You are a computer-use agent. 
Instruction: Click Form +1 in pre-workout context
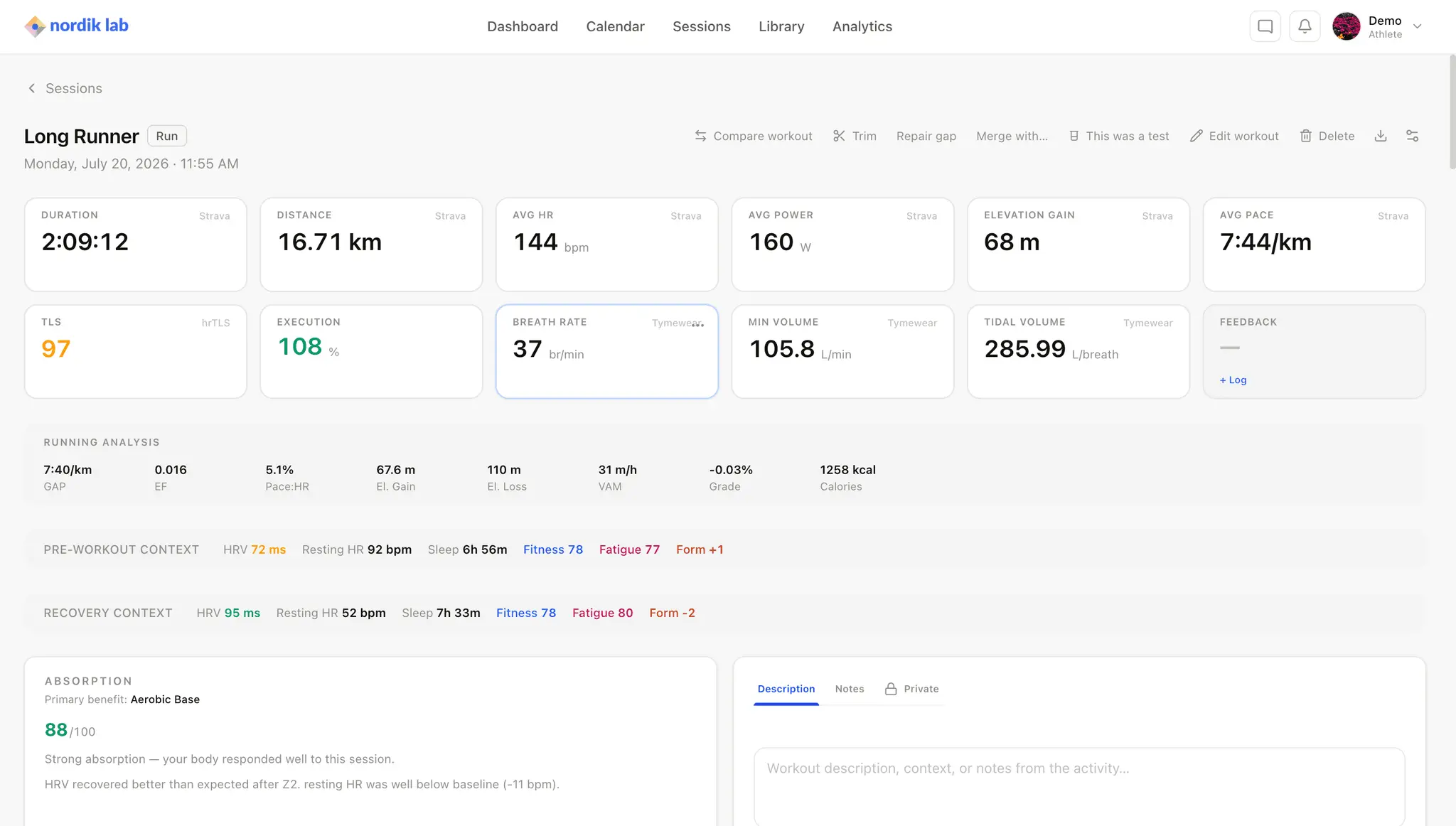coord(700,549)
